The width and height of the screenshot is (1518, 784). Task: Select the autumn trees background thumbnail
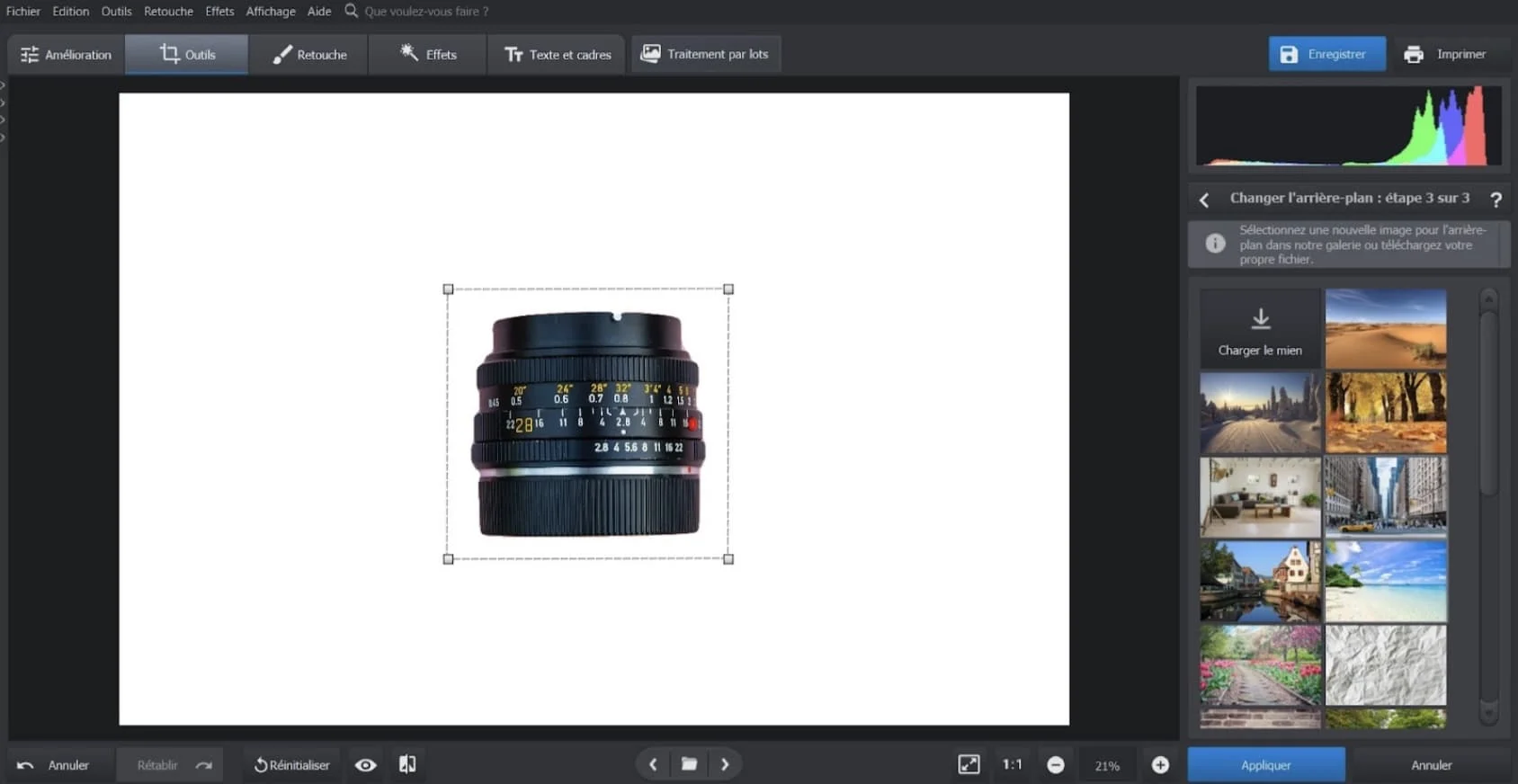coord(1386,414)
